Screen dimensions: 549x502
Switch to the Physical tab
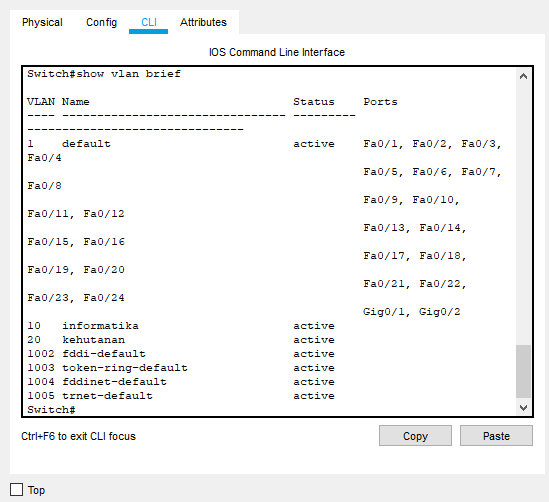(x=42, y=22)
